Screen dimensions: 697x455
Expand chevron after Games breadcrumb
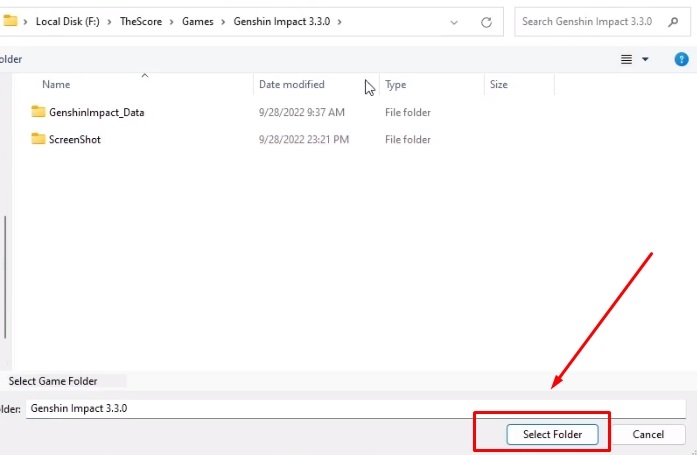pos(223,22)
